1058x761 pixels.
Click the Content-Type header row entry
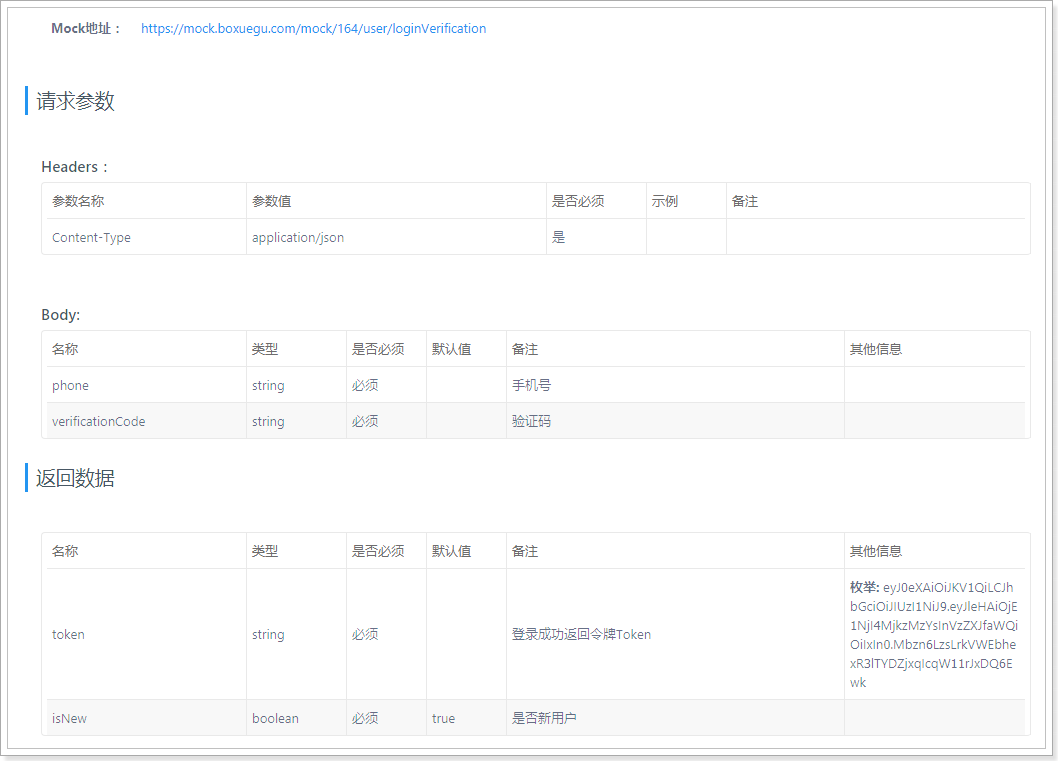[90, 237]
